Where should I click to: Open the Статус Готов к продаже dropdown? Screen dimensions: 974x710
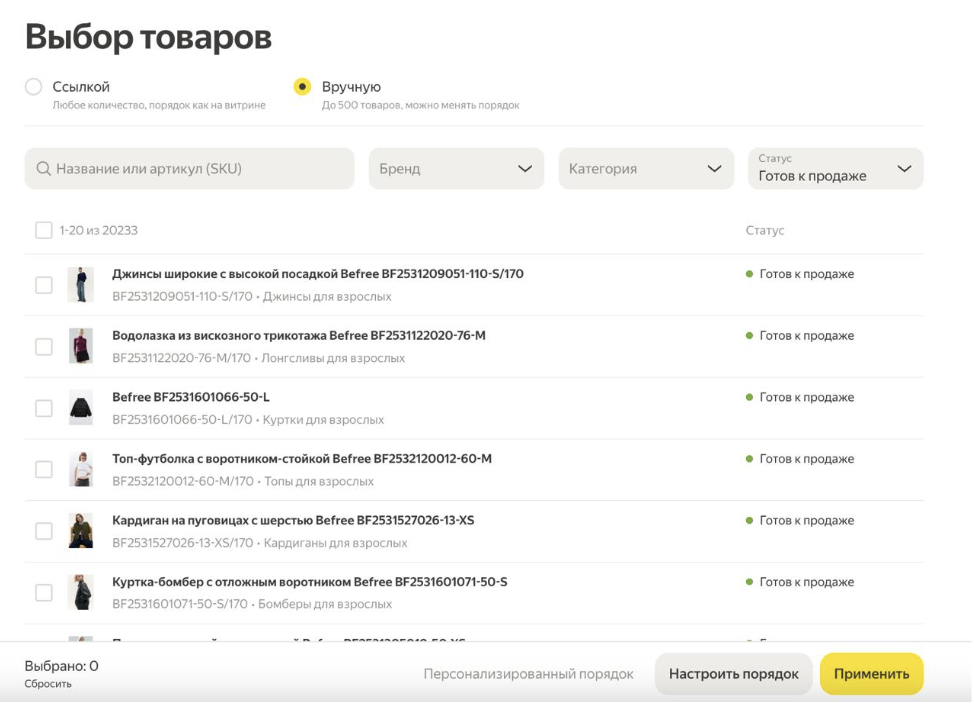pos(835,168)
